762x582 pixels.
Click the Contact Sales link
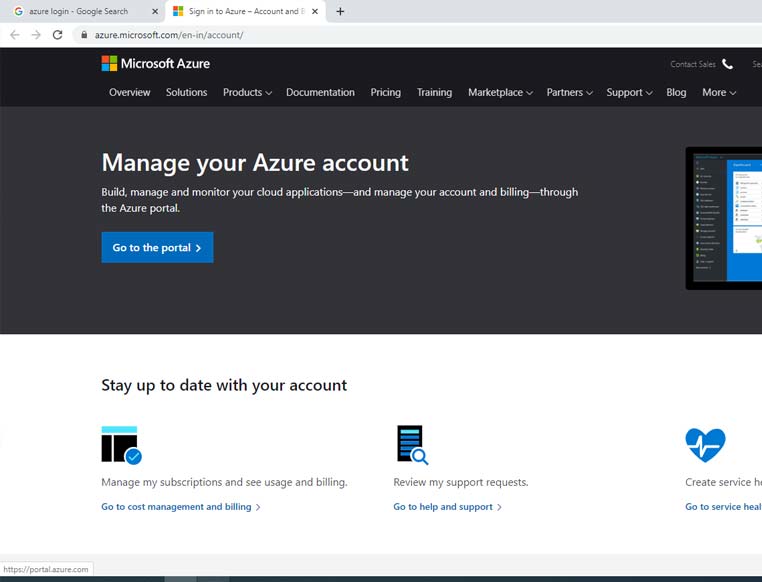(693, 64)
